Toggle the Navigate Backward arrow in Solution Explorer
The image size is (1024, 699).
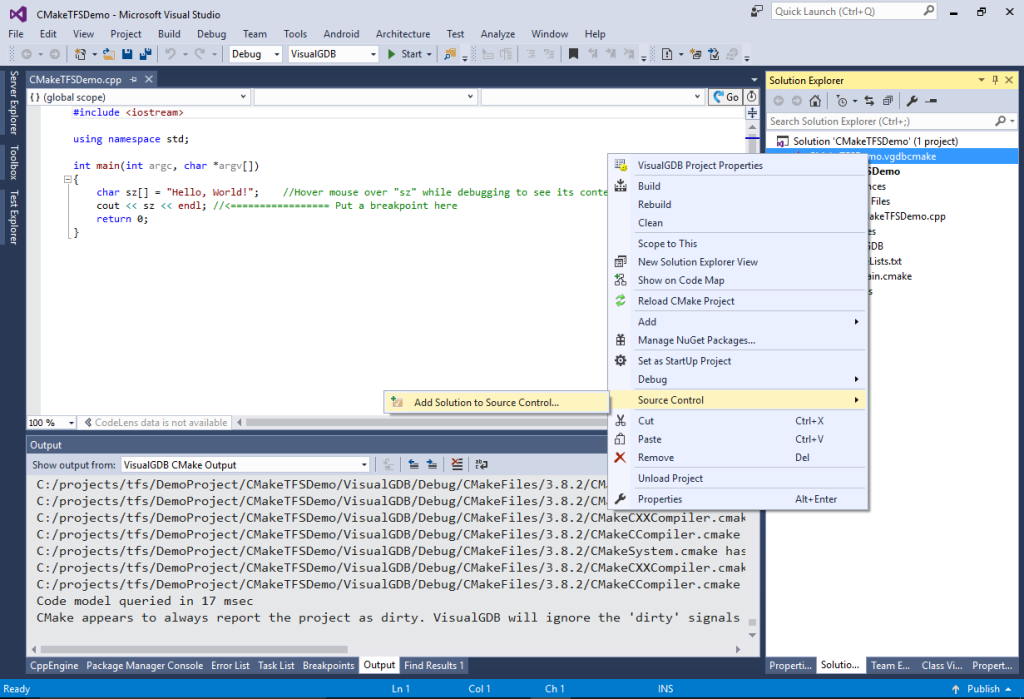[779, 100]
